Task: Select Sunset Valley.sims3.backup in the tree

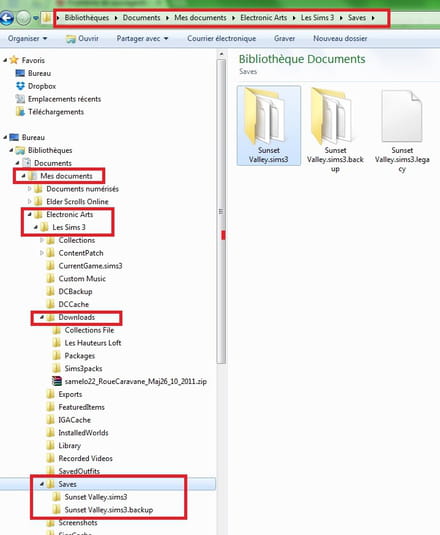Action: [109, 510]
